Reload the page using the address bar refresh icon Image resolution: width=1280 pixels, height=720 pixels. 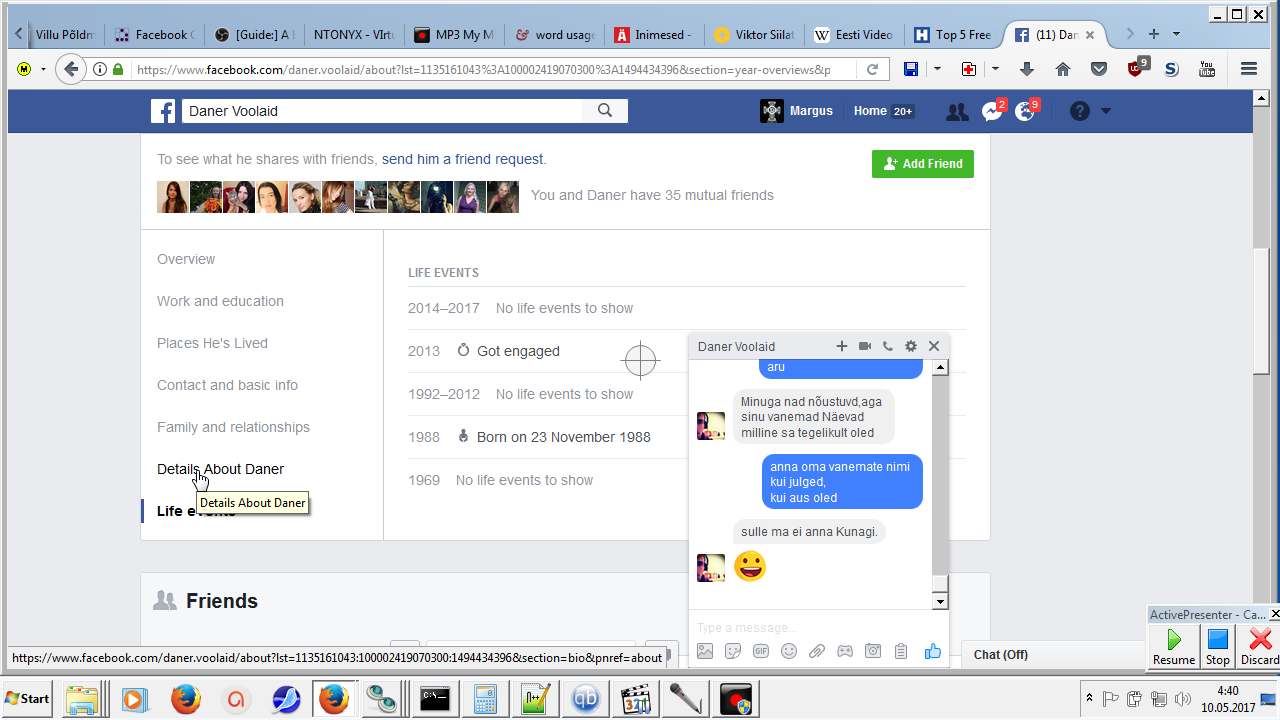tap(872, 69)
